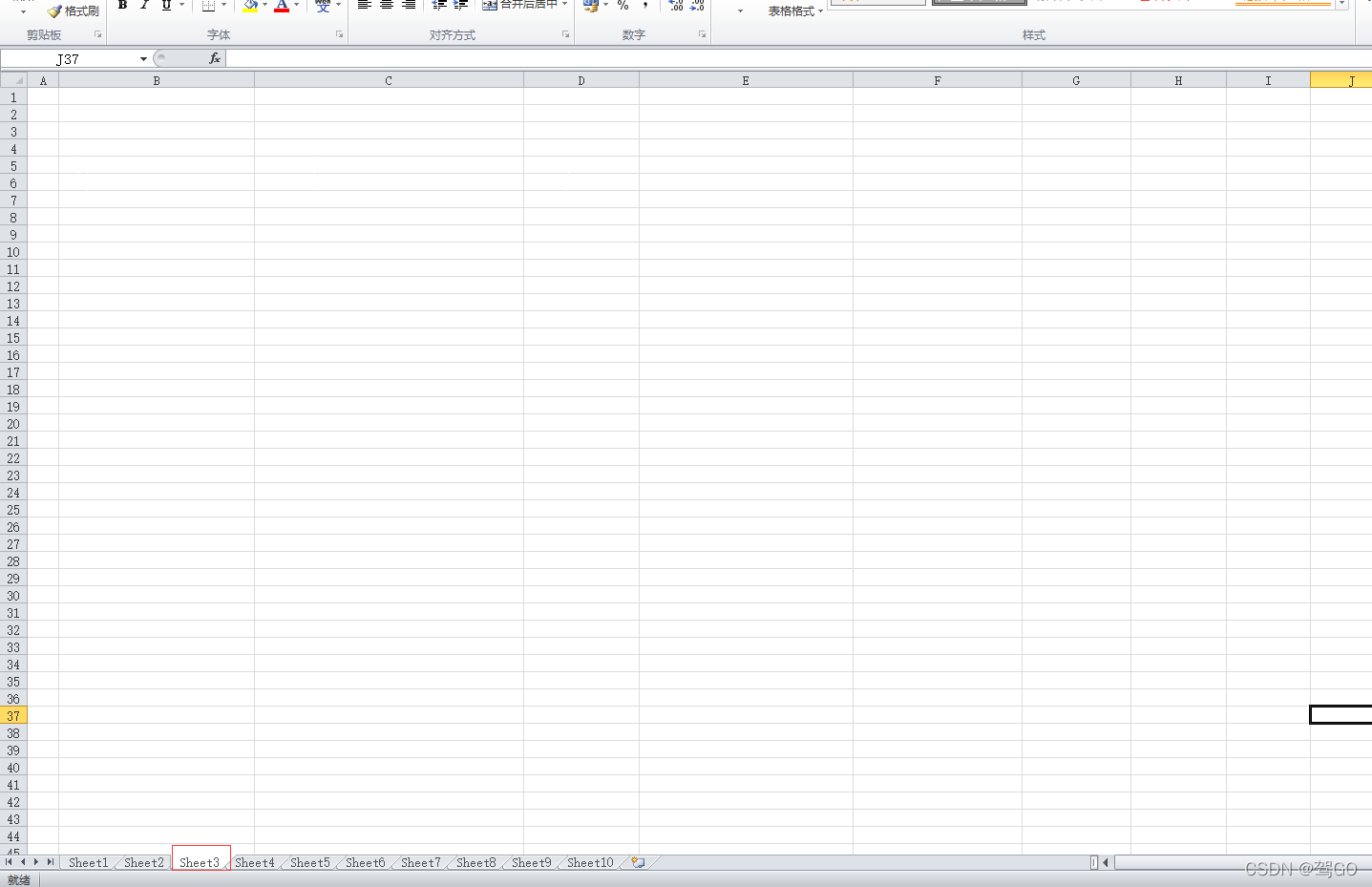Toggle Italic formatting
1372x887 pixels.
[144, 5]
